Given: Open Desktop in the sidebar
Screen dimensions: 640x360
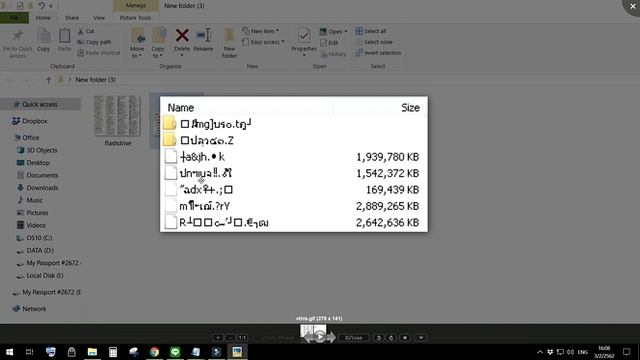Looking at the screenshot, I should (x=33, y=163).
